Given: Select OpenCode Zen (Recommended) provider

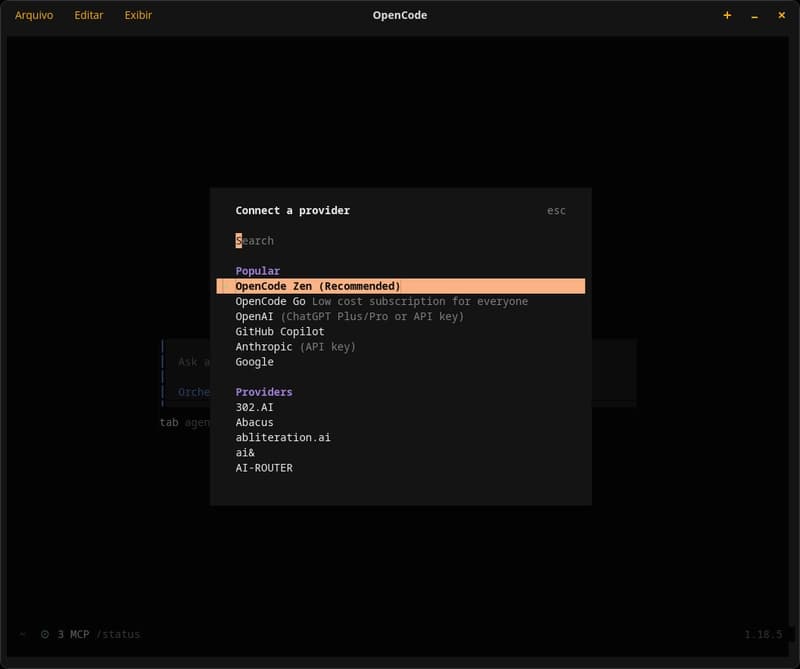Looking at the screenshot, I should point(401,286).
